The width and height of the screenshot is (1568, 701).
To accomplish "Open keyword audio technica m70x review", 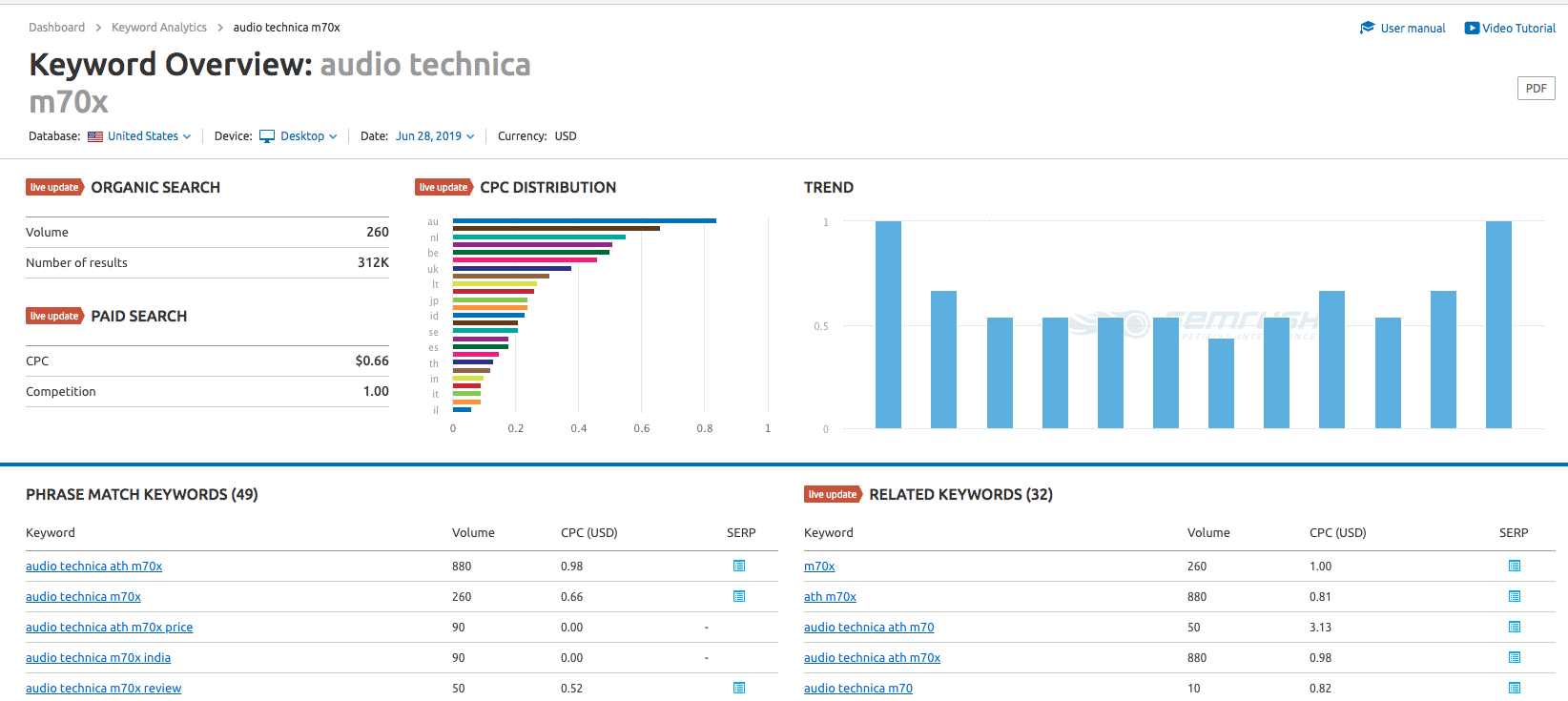I will (103, 688).
